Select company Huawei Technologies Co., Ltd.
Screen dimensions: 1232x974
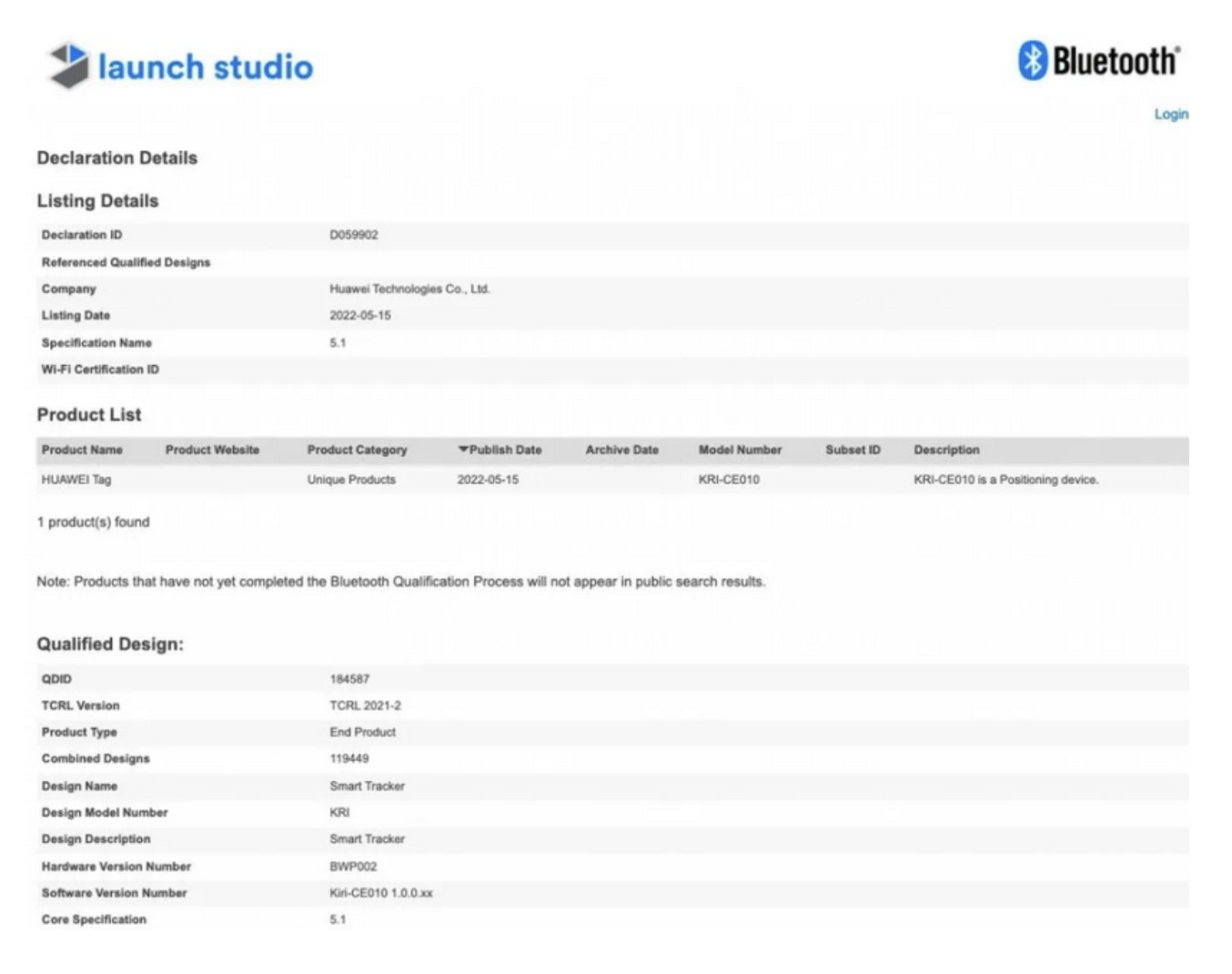[409, 289]
